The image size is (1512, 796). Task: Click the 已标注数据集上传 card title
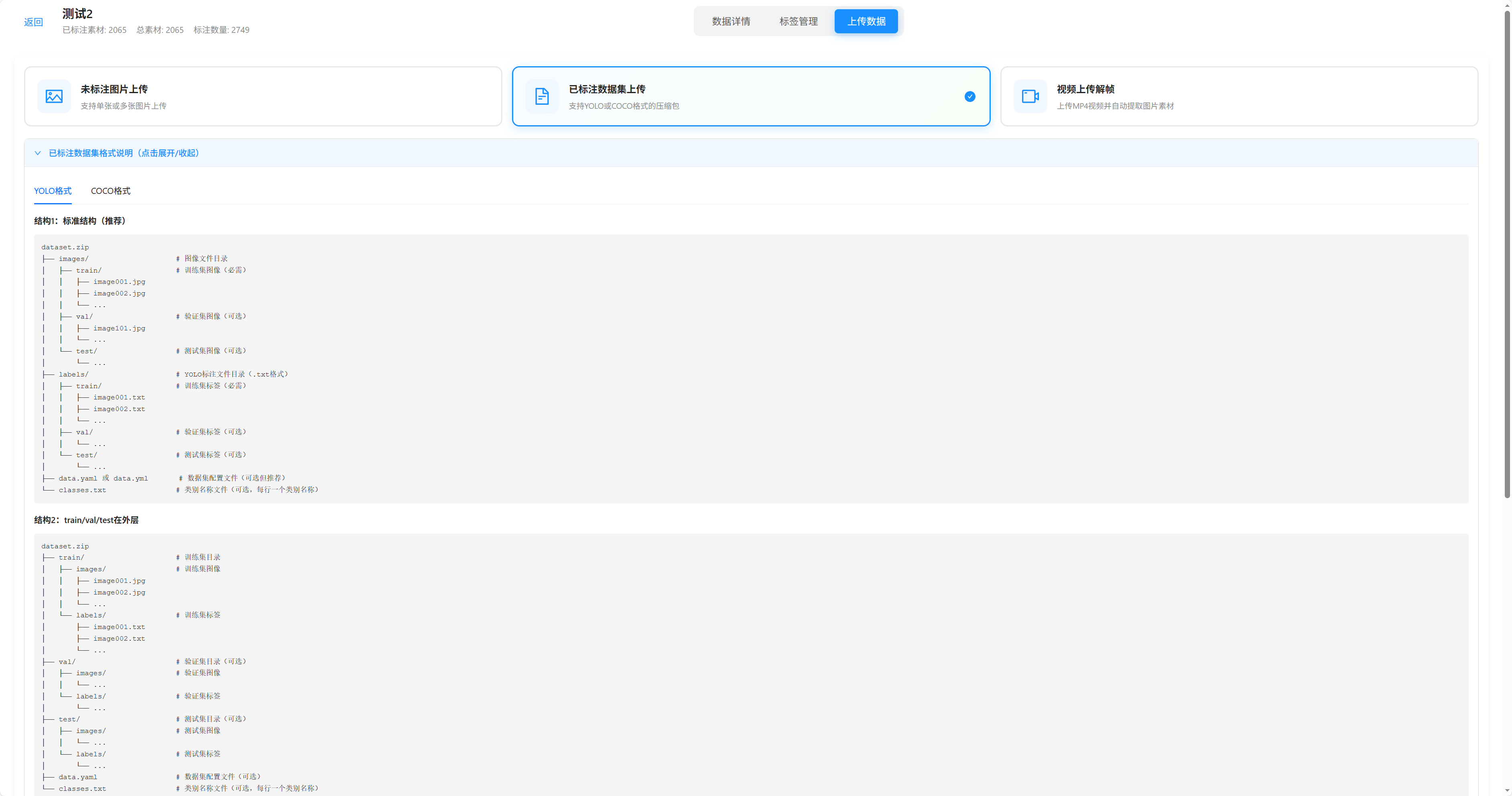(x=607, y=89)
